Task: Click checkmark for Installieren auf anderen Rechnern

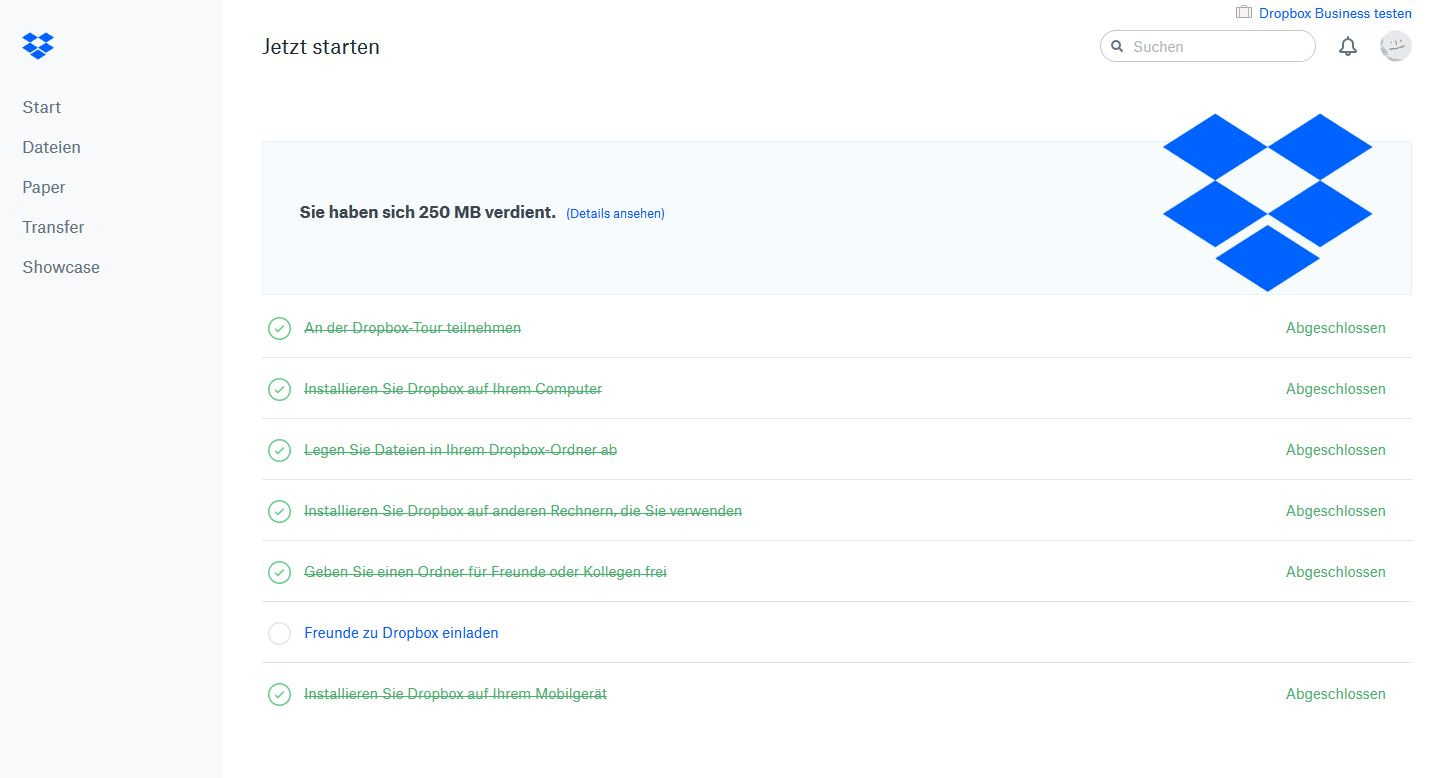Action: 279,511
